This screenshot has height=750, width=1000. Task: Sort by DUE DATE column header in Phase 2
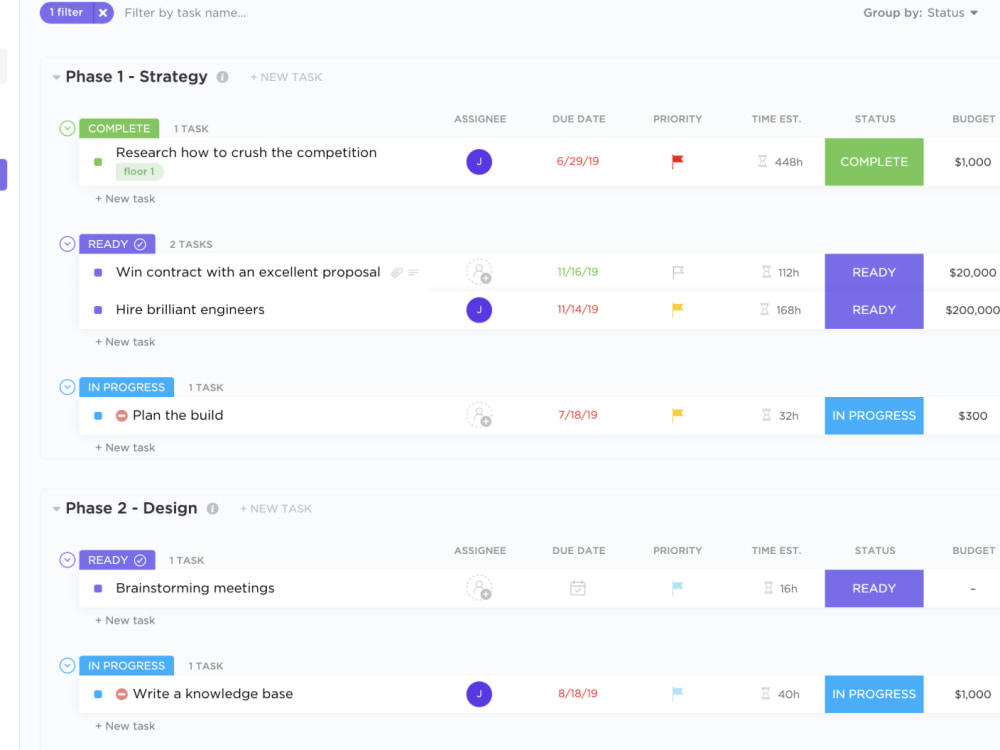(x=578, y=550)
